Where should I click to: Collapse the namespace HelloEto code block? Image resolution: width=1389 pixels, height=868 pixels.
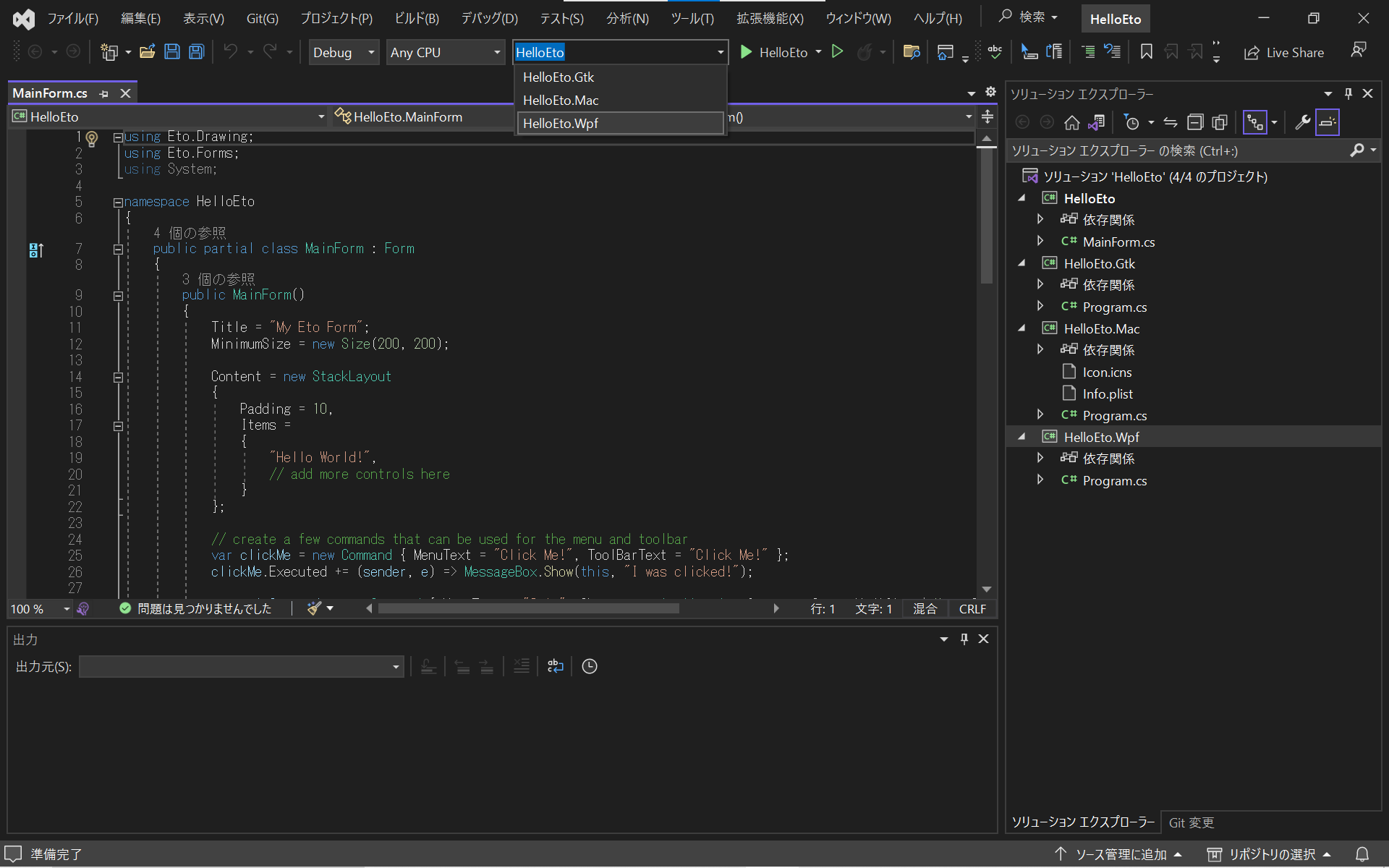click(117, 203)
